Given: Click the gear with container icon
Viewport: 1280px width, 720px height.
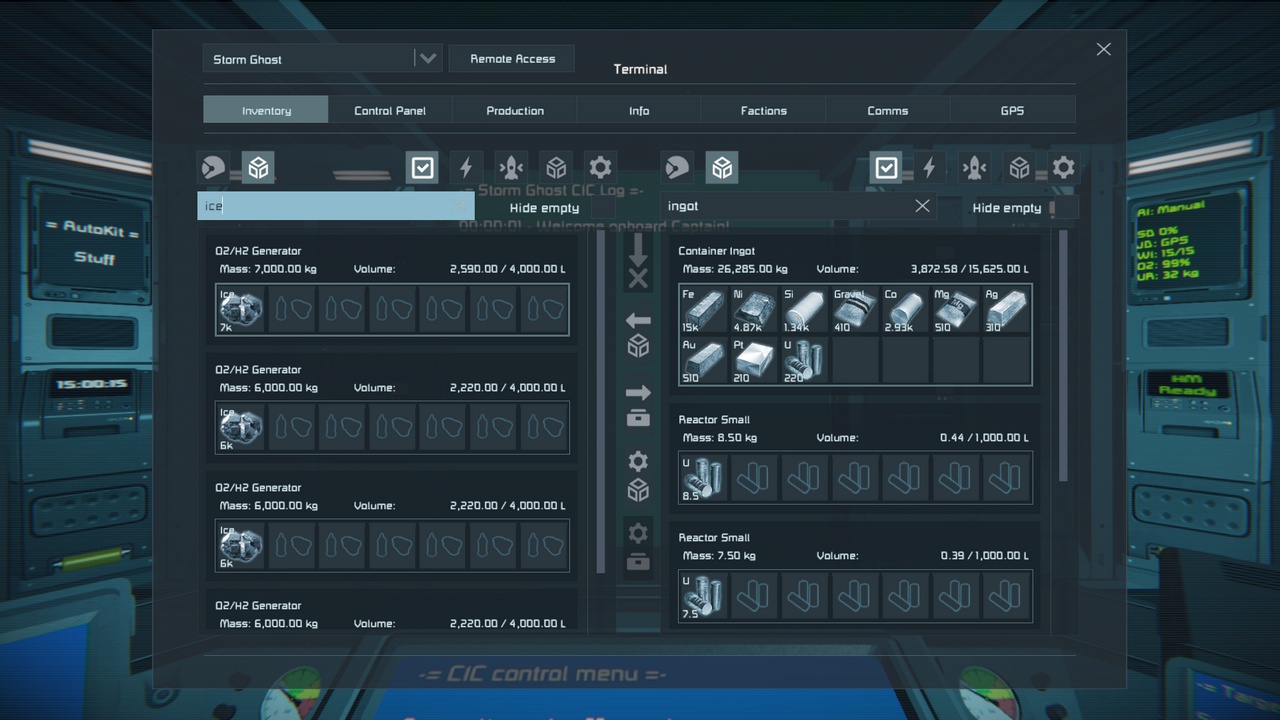Looking at the screenshot, I should coord(638,547).
